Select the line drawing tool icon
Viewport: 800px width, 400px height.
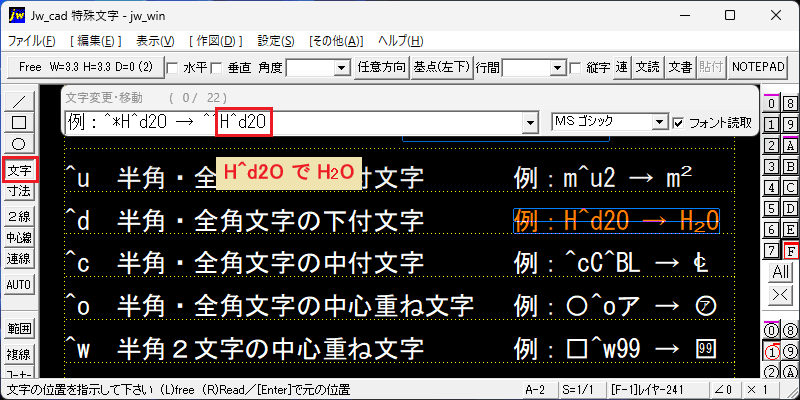[19, 102]
